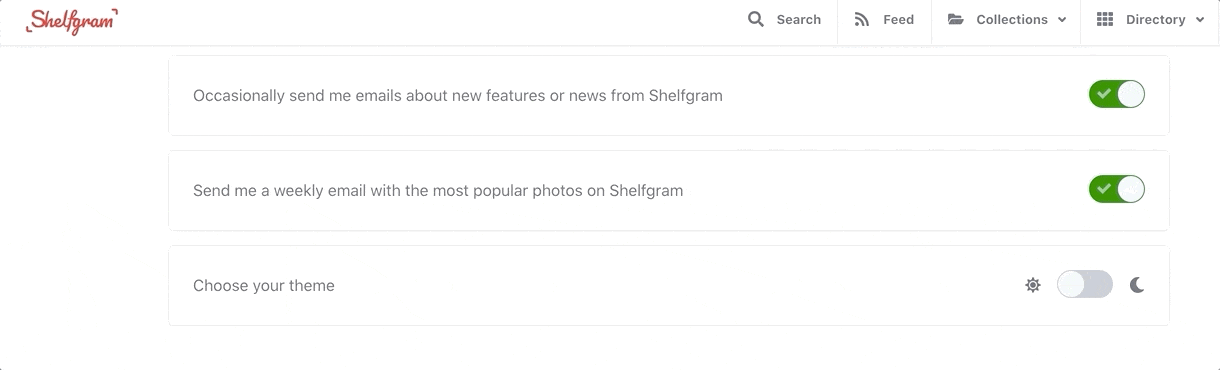Click the magnifying glass search icon
The image size is (1220, 370).
(x=756, y=19)
